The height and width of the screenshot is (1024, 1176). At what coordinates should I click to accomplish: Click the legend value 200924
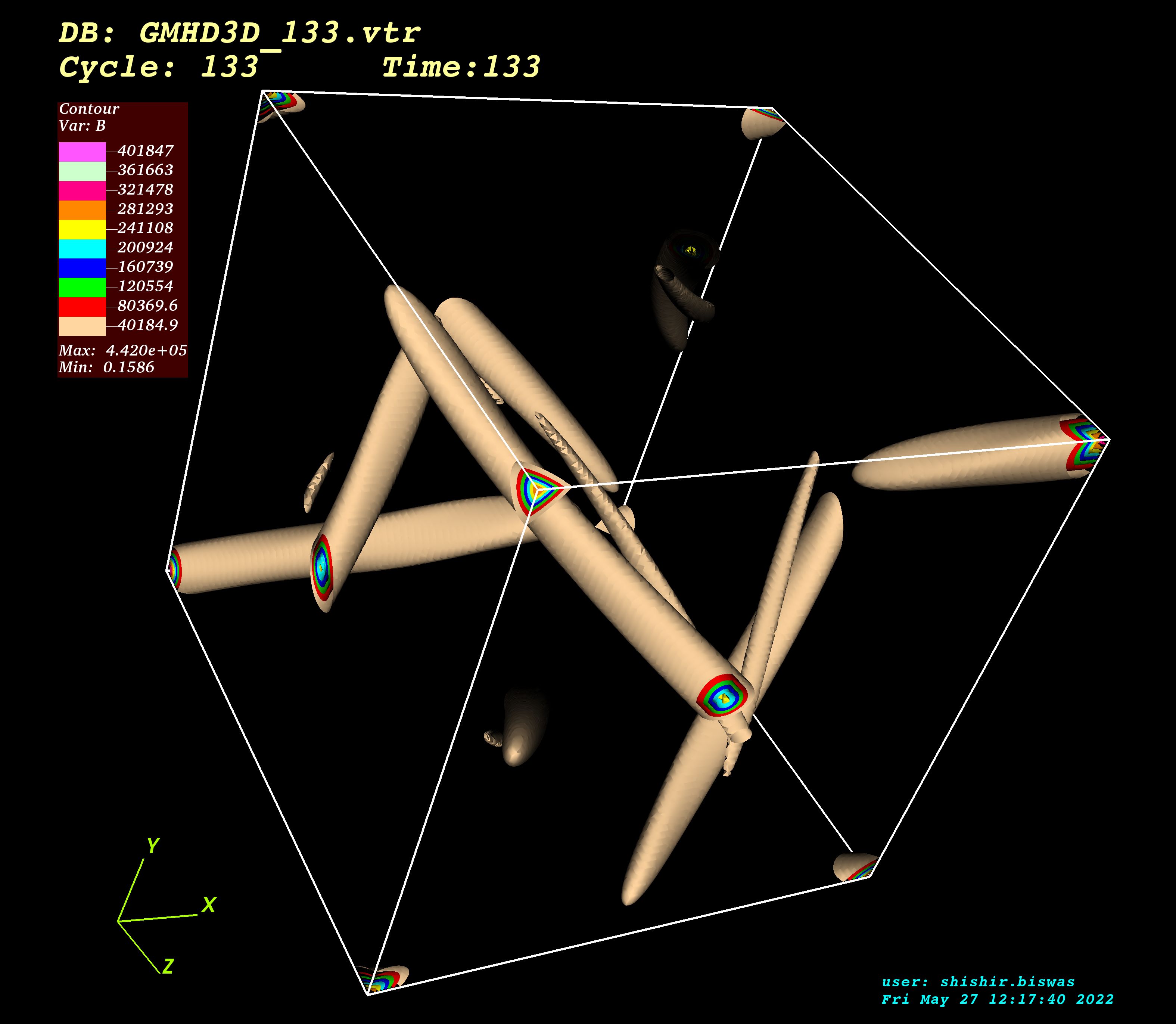click(x=145, y=248)
